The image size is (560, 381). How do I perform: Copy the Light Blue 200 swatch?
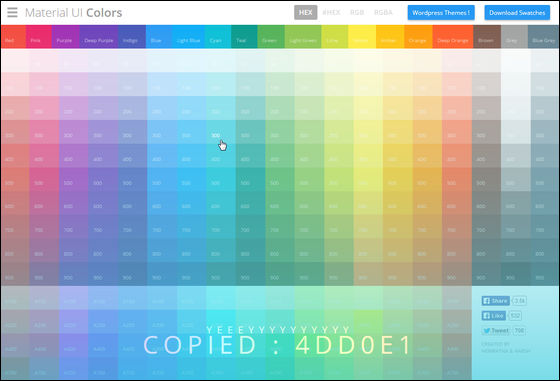[x=191, y=108]
